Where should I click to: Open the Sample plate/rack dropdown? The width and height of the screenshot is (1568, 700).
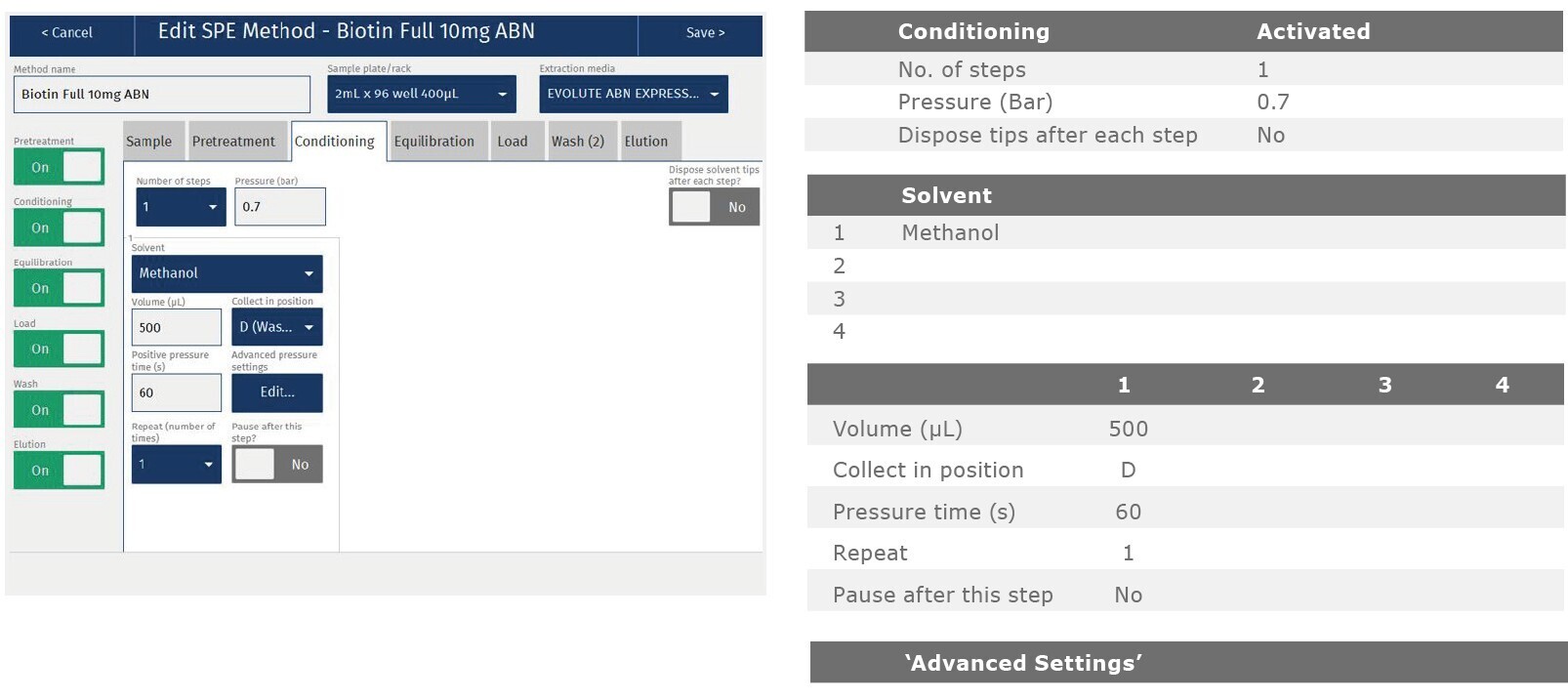pyautogui.click(x=421, y=94)
